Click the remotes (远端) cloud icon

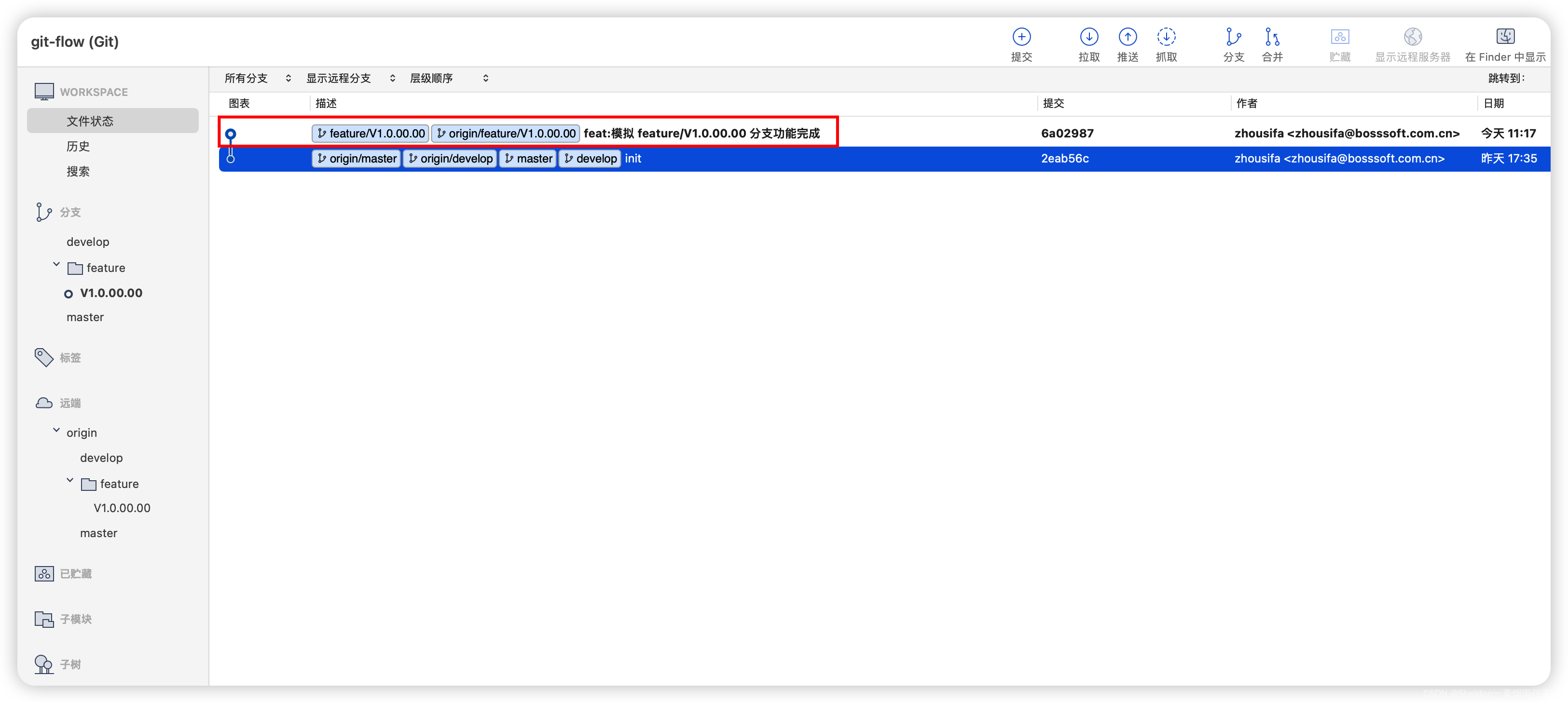point(44,403)
